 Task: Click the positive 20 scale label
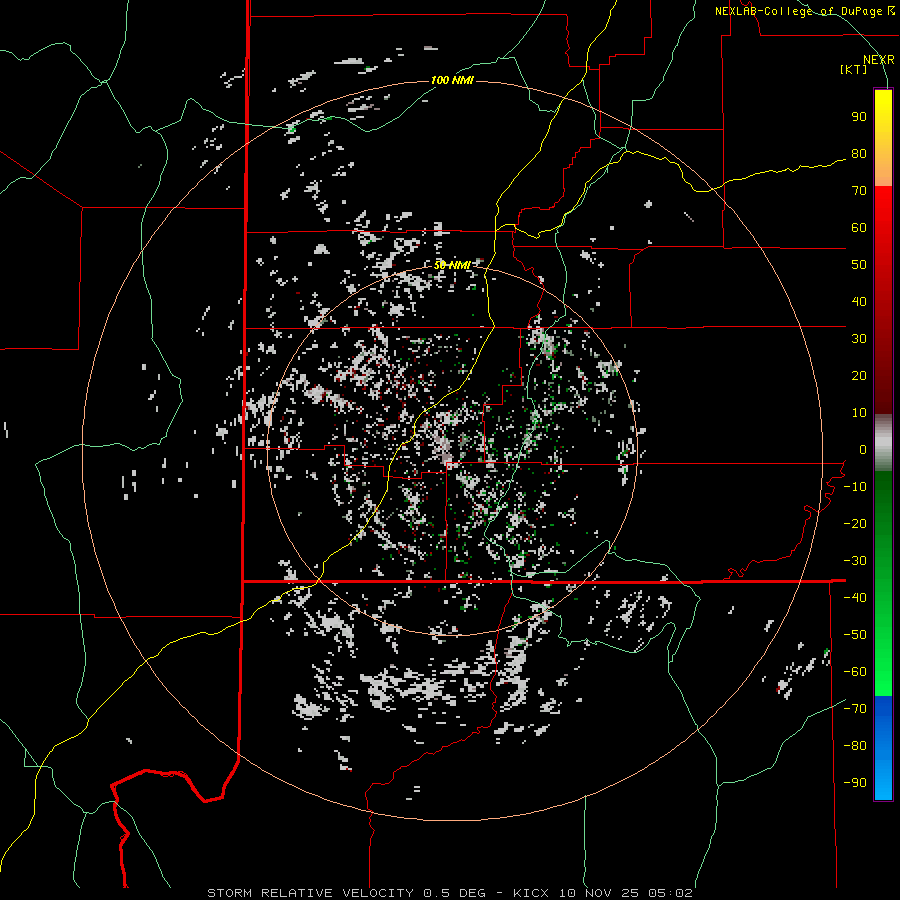[859, 375]
